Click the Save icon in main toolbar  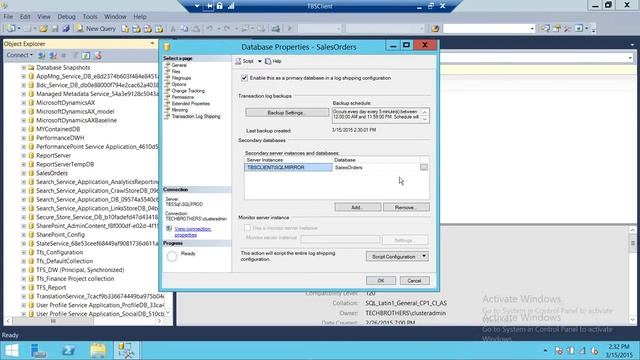[55, 29]
